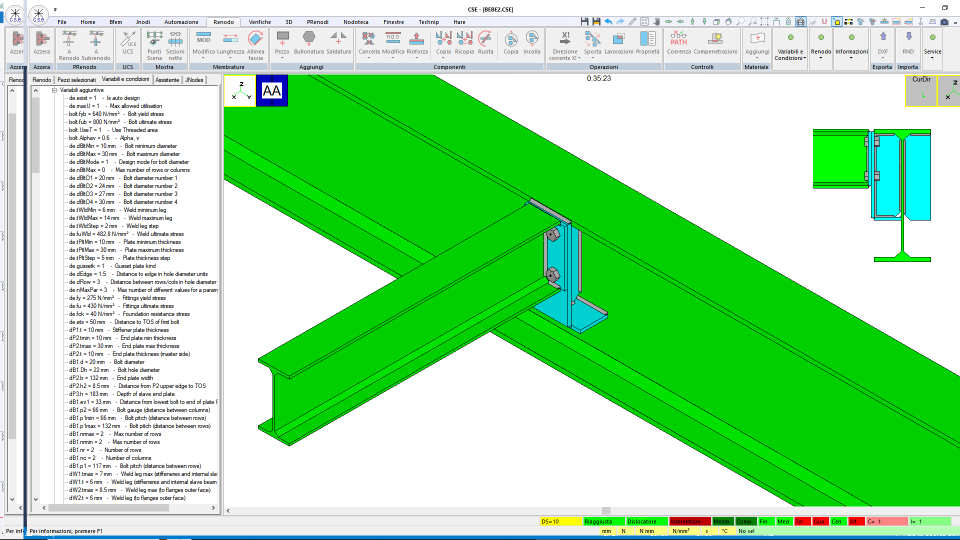This screenshot has height=540, width=960.
Task: Toggle the Med snap indicator
Action: pyautogui.click(x=783, y=522)
